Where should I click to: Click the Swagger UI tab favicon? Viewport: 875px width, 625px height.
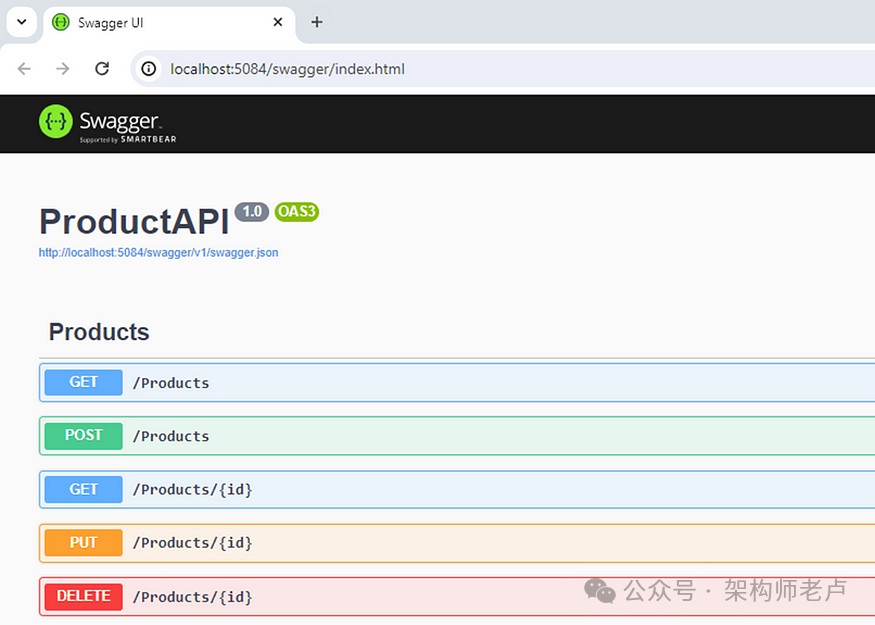click(x=60, y=22)
